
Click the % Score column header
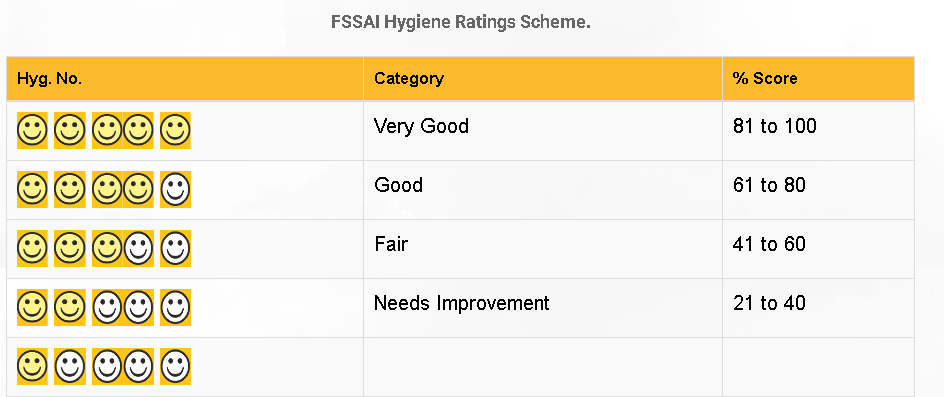[x=818, y=78]
